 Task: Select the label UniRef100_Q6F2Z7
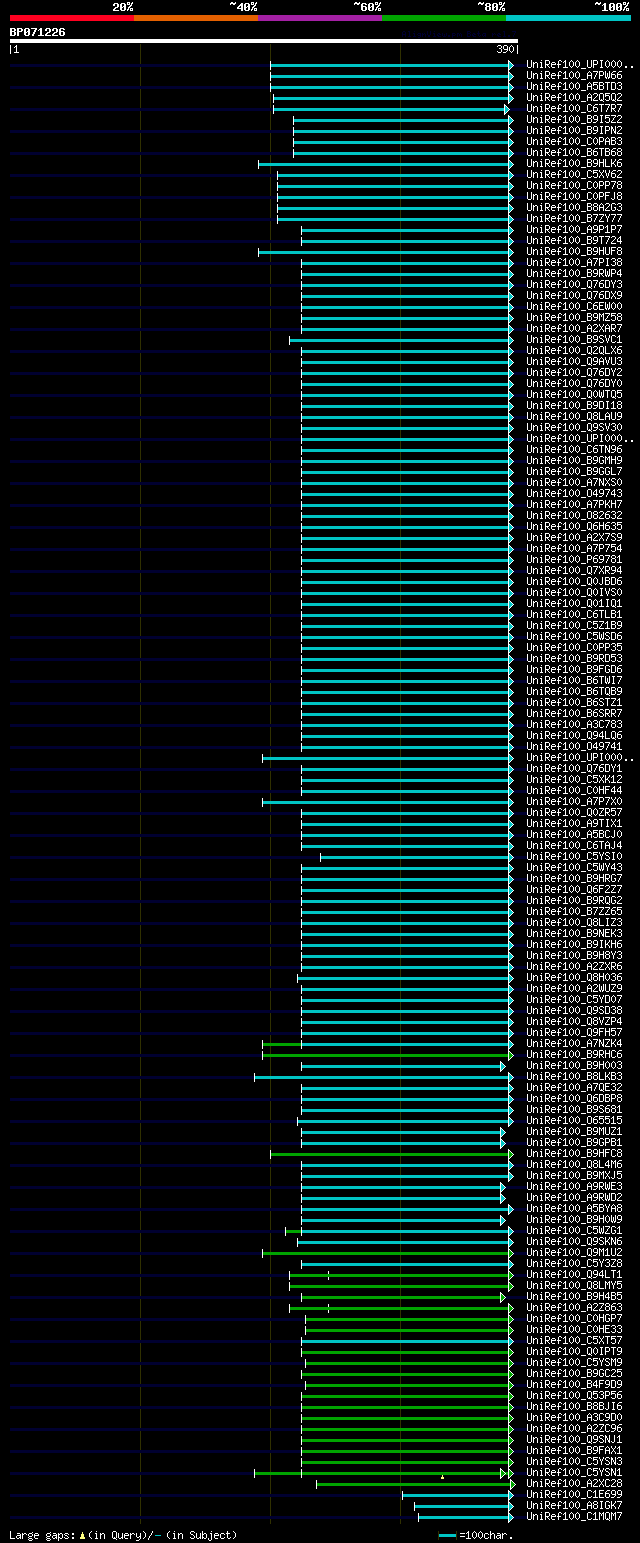[574, 890]
